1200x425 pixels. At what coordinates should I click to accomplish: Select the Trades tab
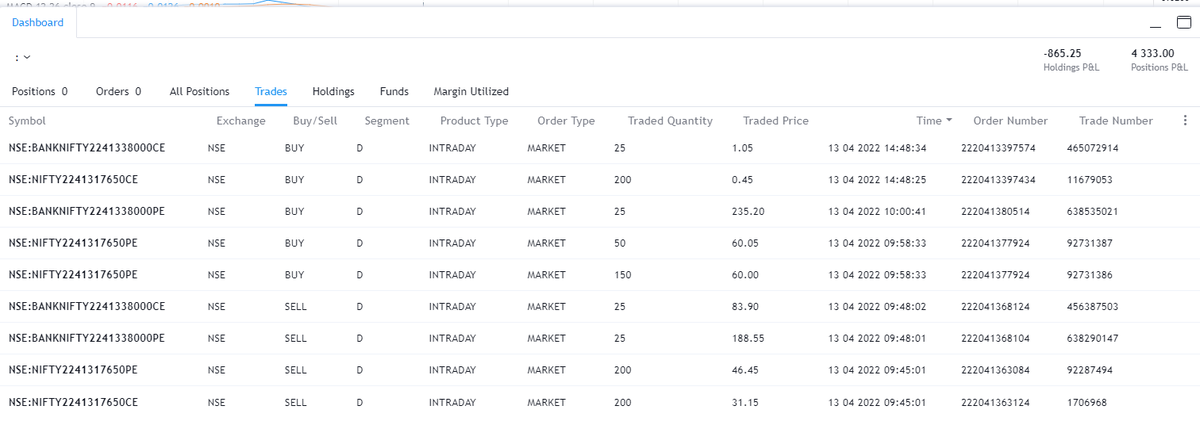(271, 91)
